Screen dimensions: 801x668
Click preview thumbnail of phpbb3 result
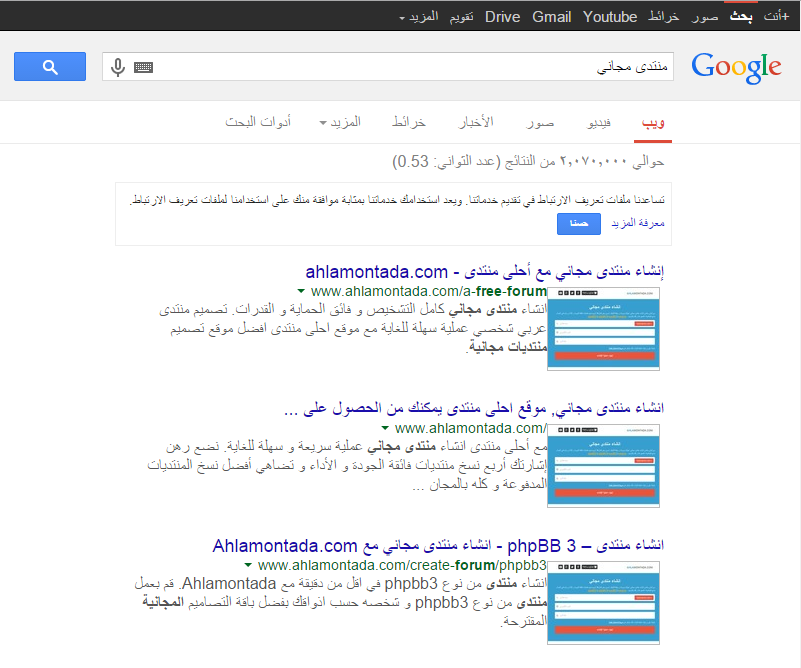pyautogui.click(x=603, y=602)
